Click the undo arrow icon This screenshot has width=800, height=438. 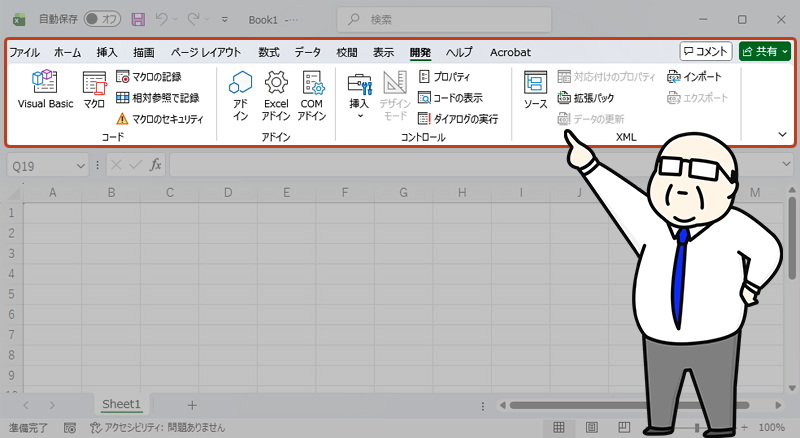point(162,19)
